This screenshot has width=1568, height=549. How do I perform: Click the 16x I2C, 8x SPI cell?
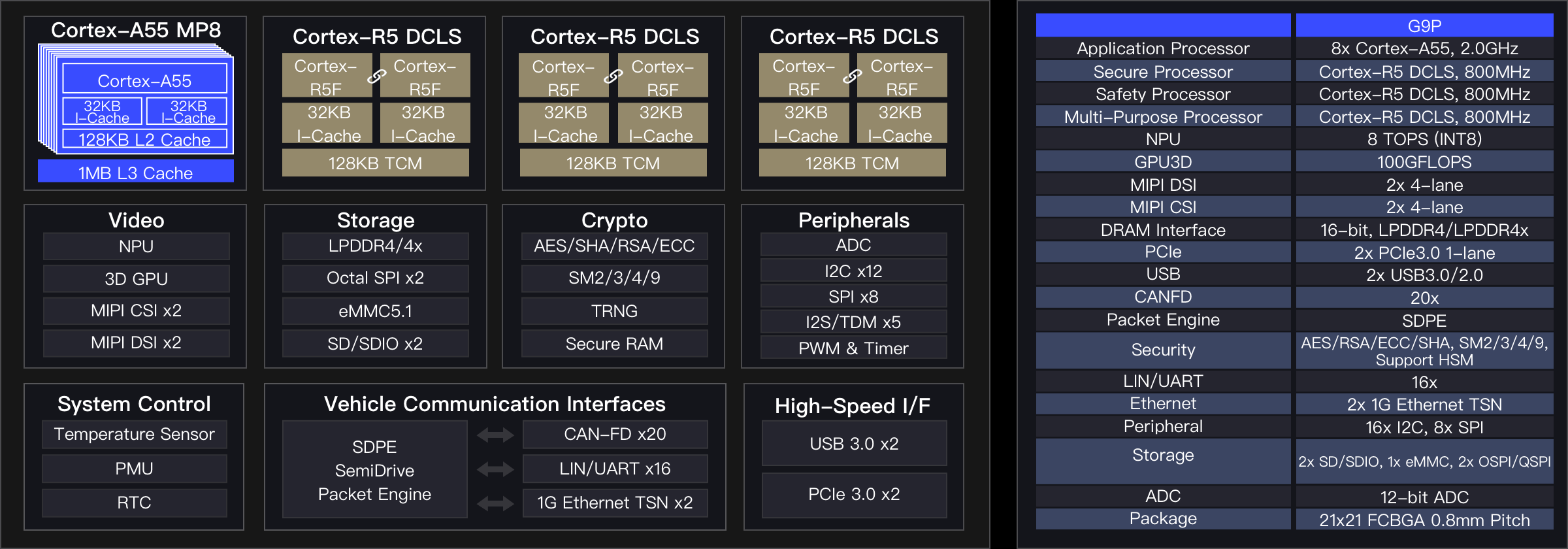coord(1424,427)
